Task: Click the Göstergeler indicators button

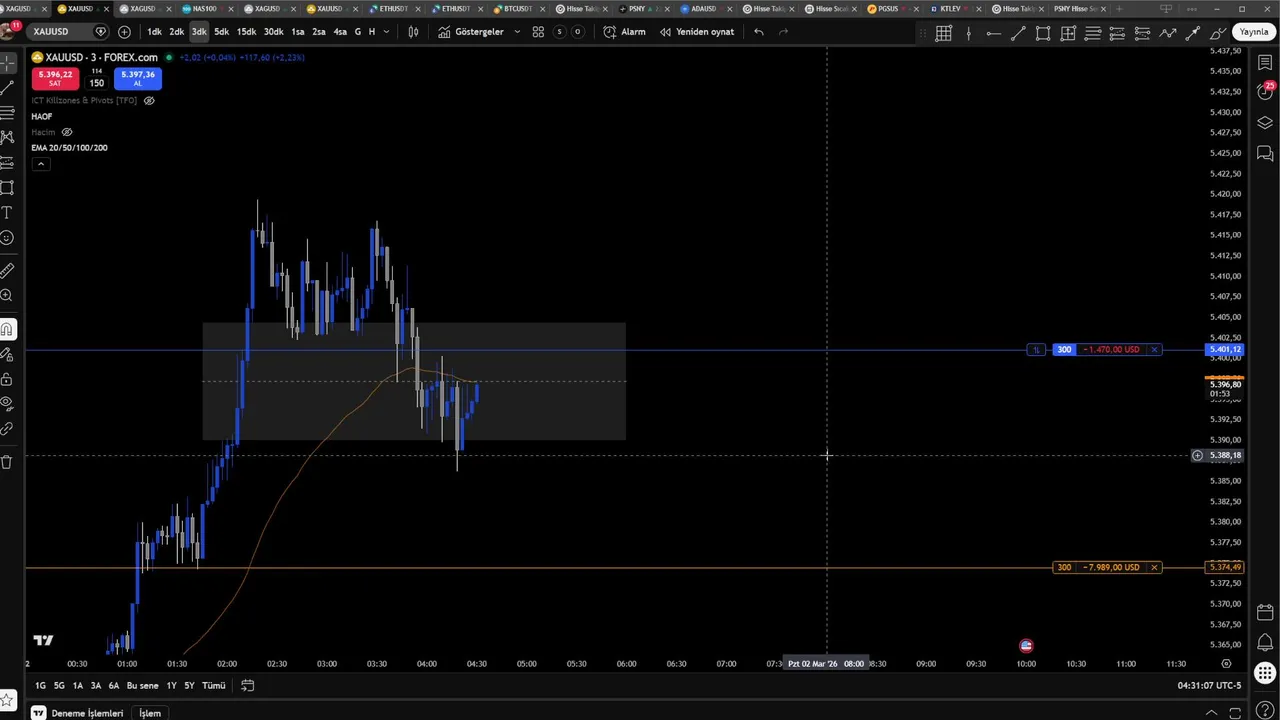Action: 471,32
